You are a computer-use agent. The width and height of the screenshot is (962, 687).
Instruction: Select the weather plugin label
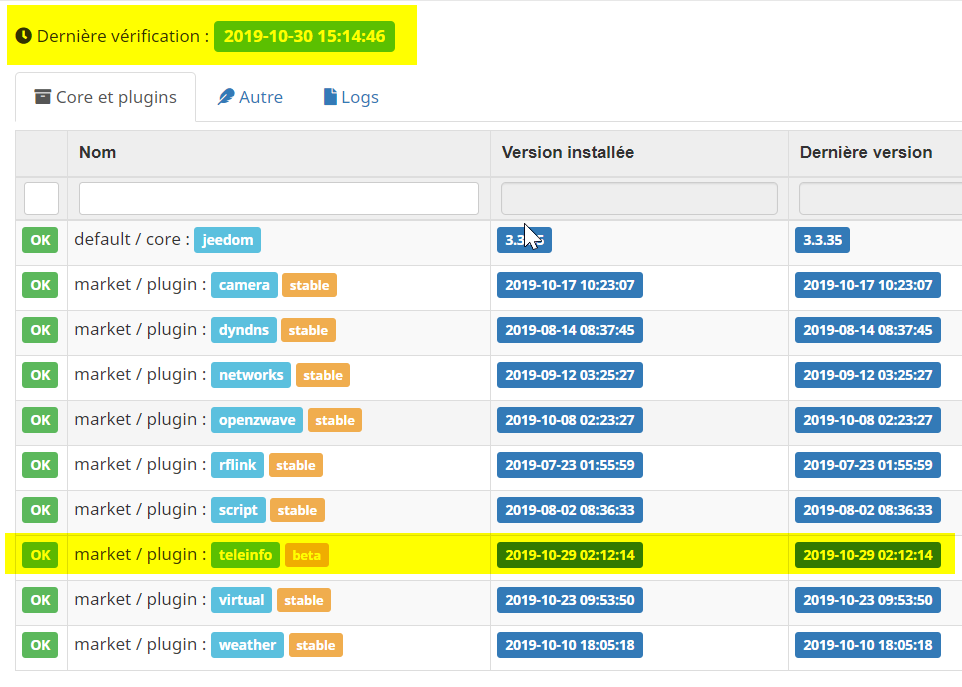coord(247,645)
